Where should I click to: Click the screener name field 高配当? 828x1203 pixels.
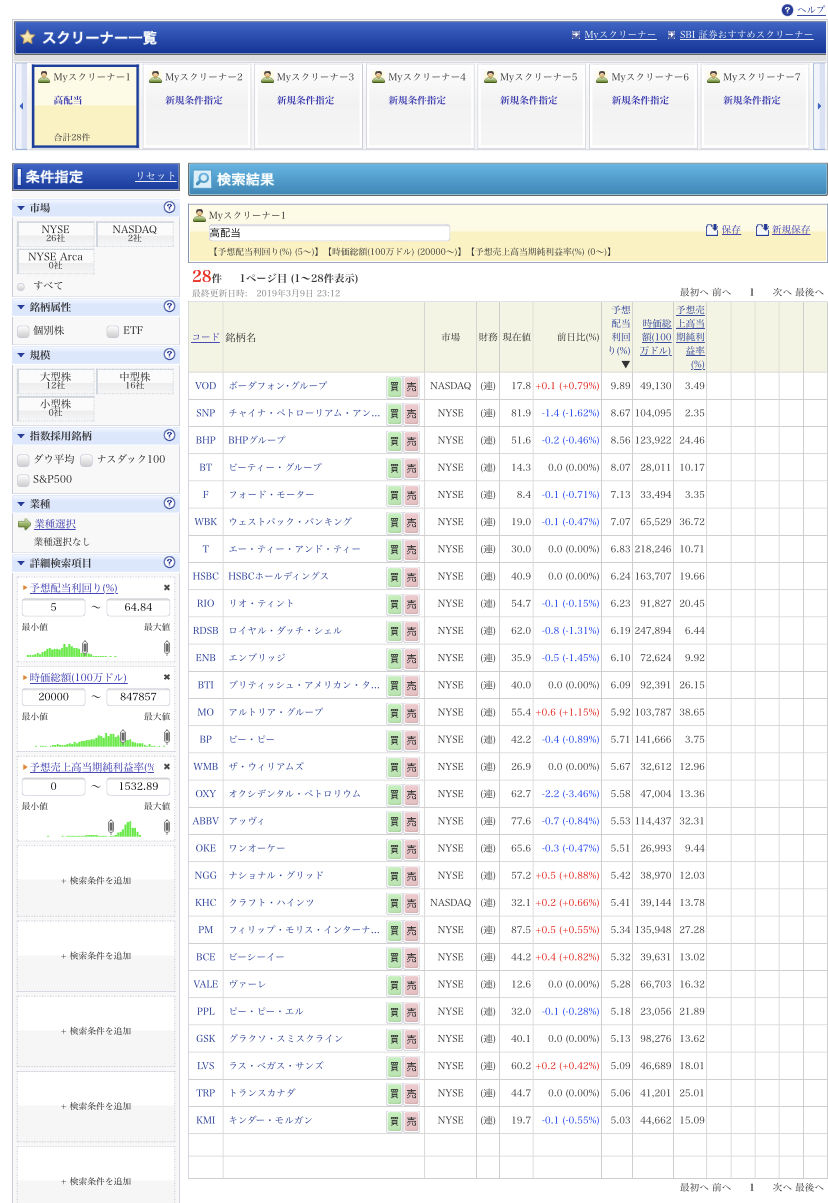coord(329,233)
